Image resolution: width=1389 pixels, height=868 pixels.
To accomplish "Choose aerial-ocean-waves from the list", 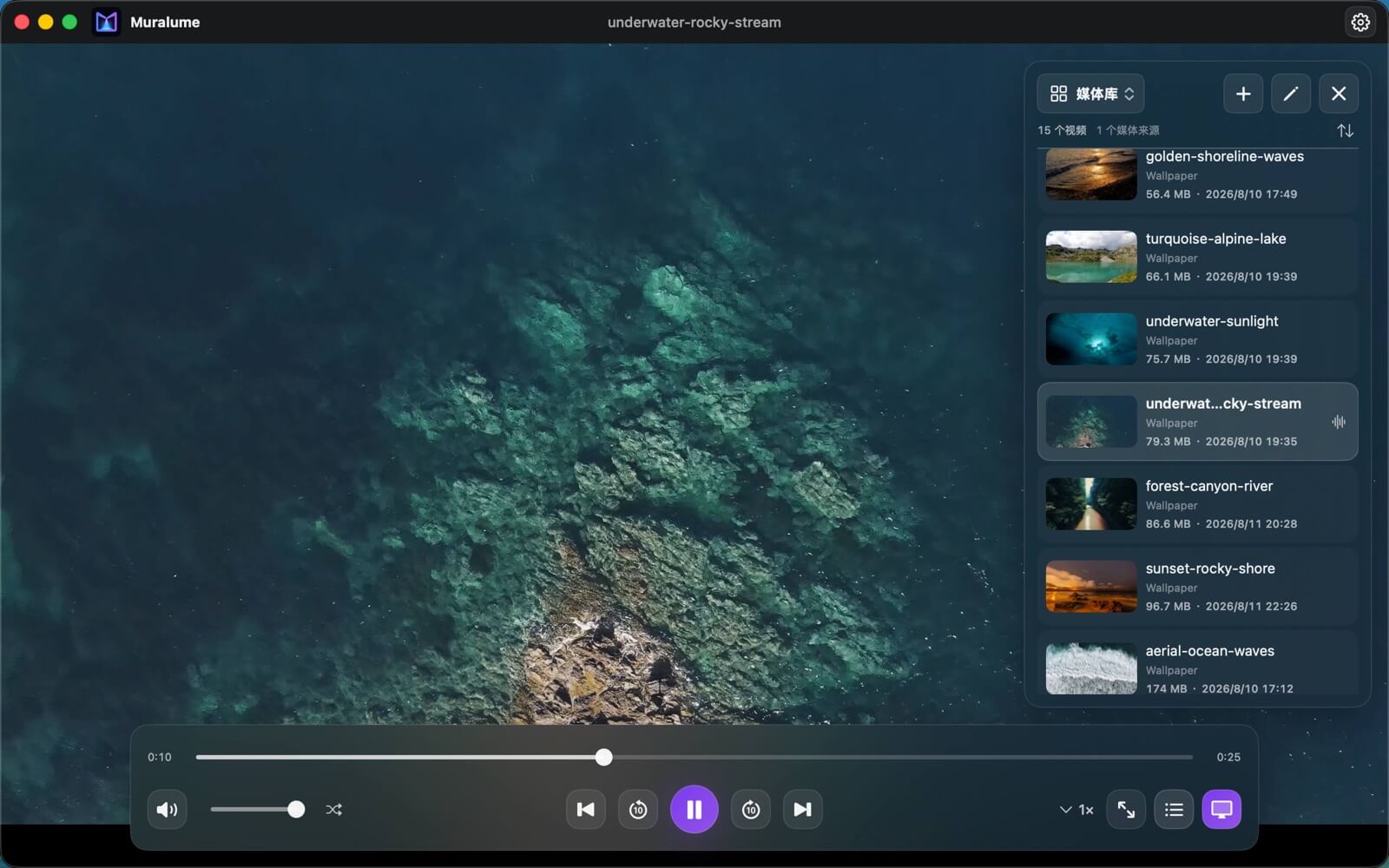I will pyautogui.click(x=1198, y=663).
